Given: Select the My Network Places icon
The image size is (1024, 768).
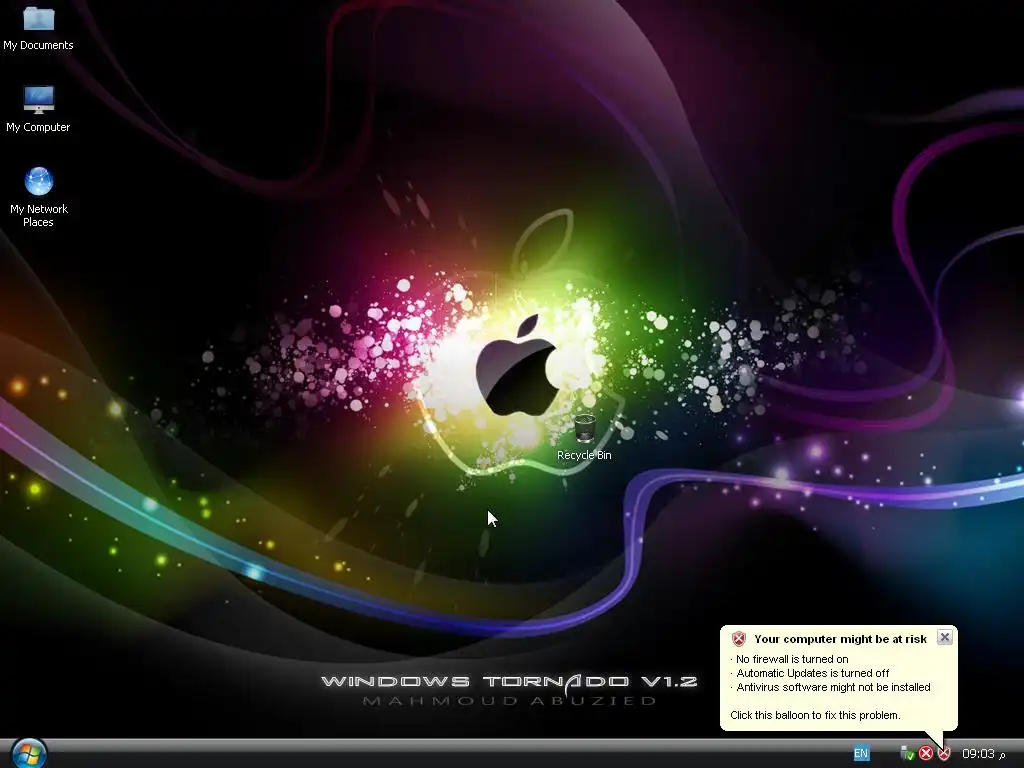Looking at the screenshot, I should (39, 182).
